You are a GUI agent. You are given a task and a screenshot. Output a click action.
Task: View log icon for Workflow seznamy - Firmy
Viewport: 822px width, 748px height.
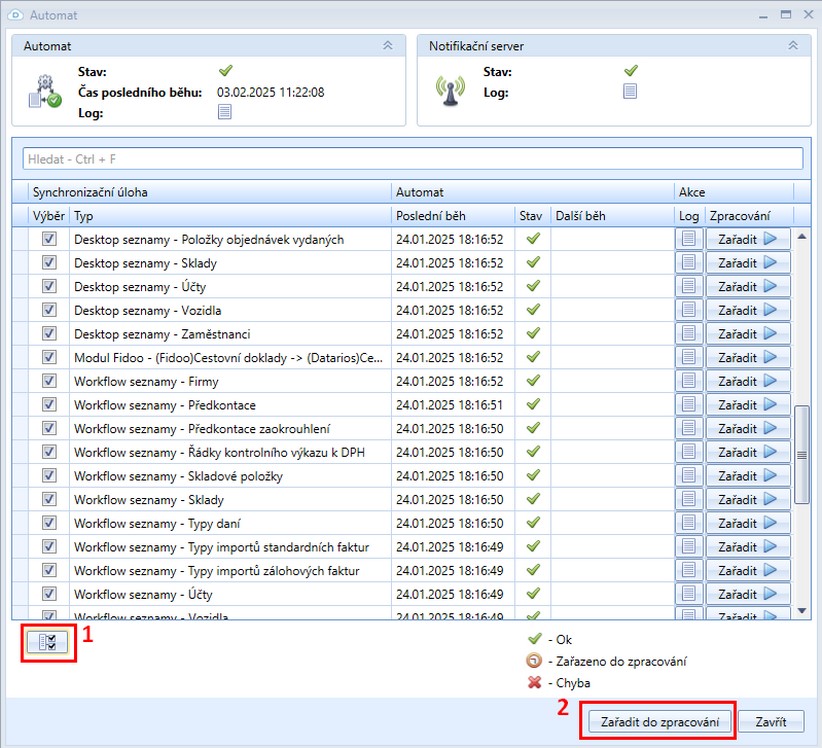[689, 381]
